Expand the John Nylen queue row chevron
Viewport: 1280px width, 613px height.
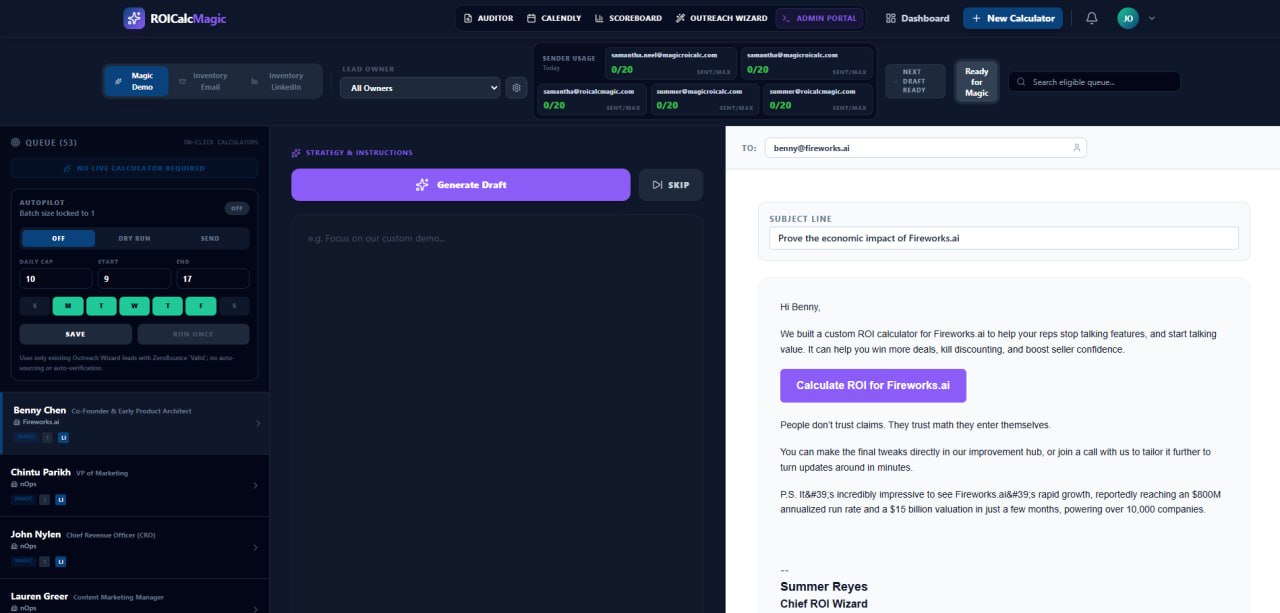point(255,548)
